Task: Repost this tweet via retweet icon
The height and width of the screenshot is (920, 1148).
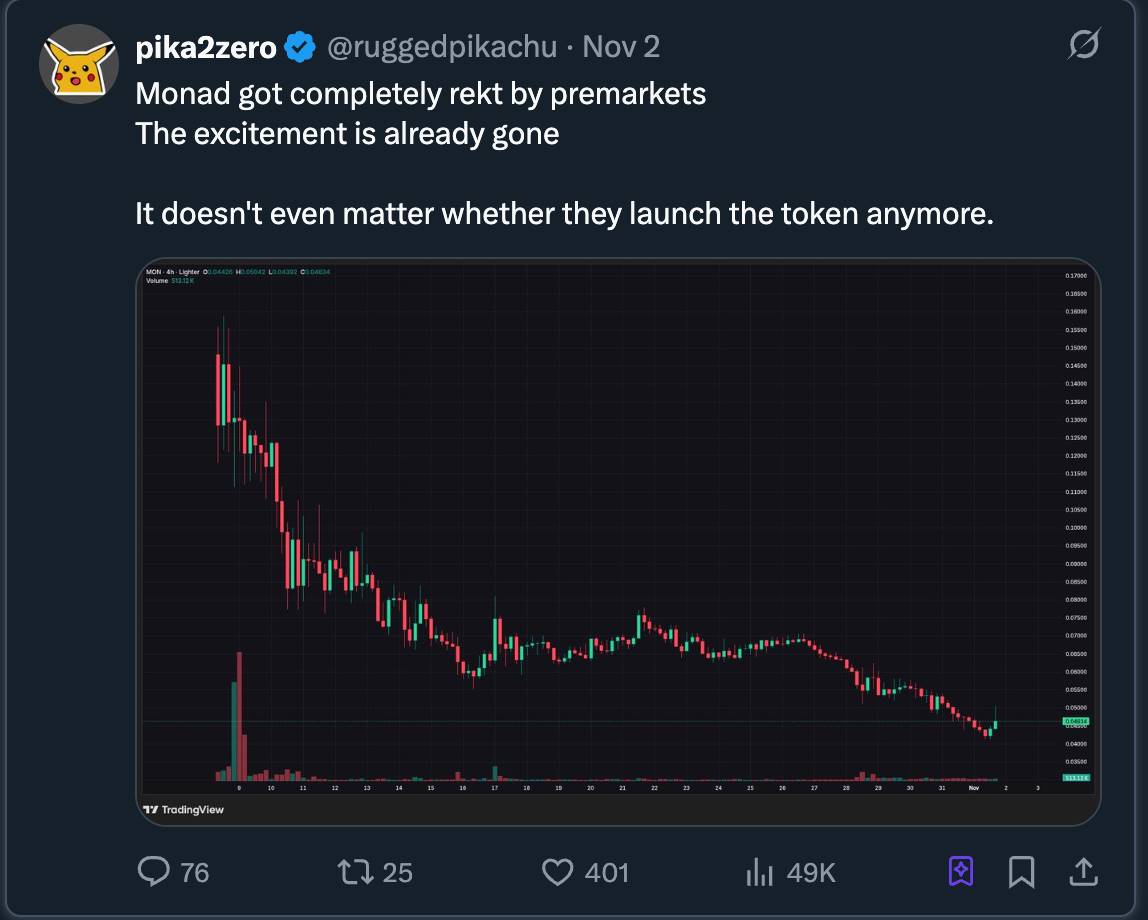Action: tap(352, 872)
